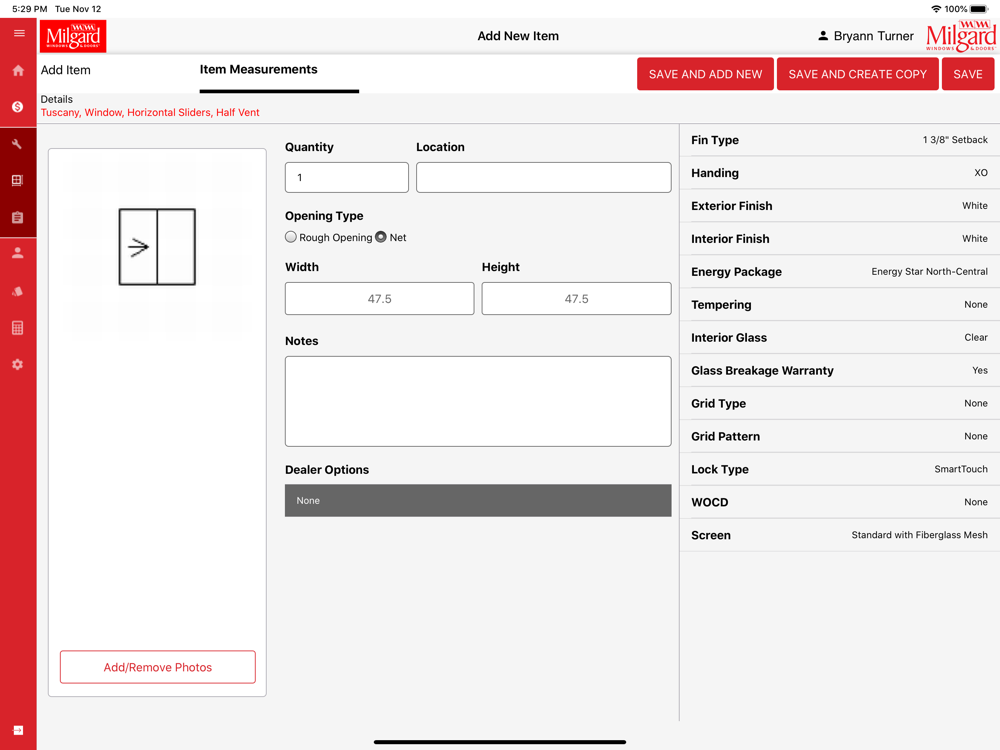
Task: Tap the Wi-Fi status icon
Action: (x=936, y=9)
